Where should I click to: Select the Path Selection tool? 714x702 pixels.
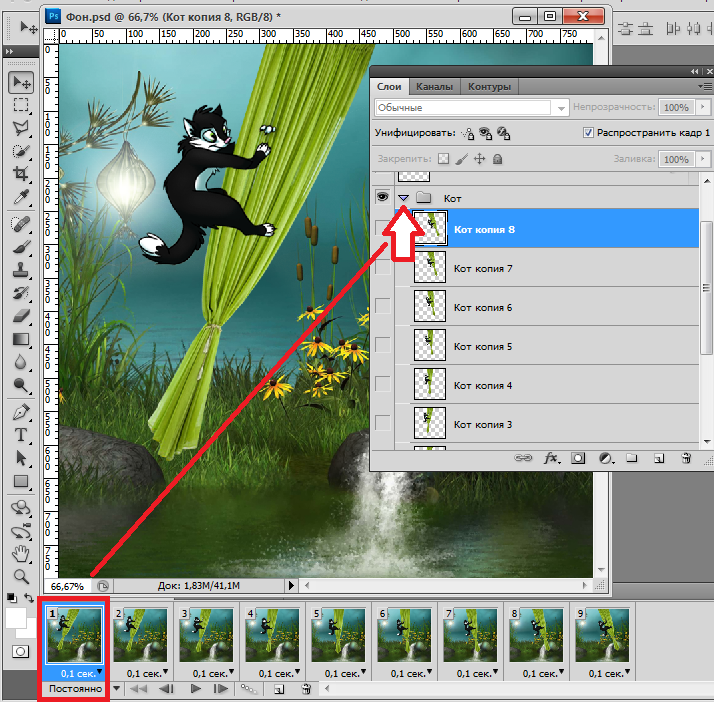point(21,458)
